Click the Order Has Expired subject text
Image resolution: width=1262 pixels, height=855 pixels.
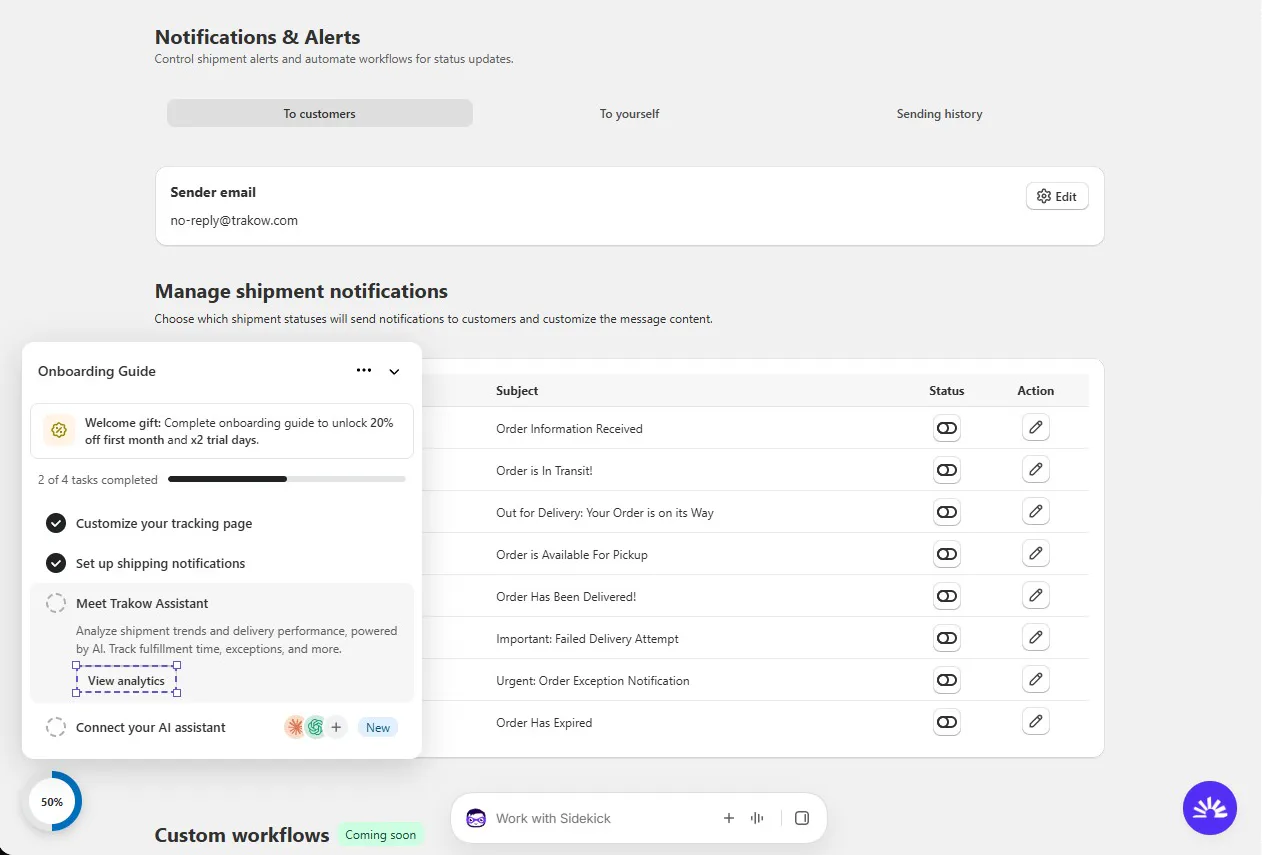(544, 722)
